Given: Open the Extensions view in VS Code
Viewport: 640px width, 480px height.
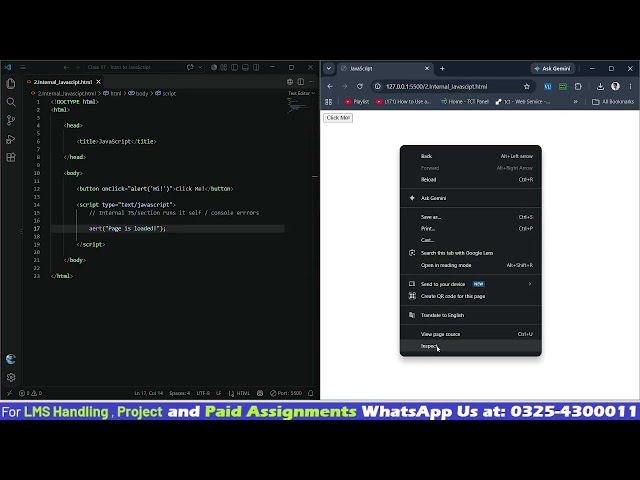Looking at the screenshot, I should 11,157.
